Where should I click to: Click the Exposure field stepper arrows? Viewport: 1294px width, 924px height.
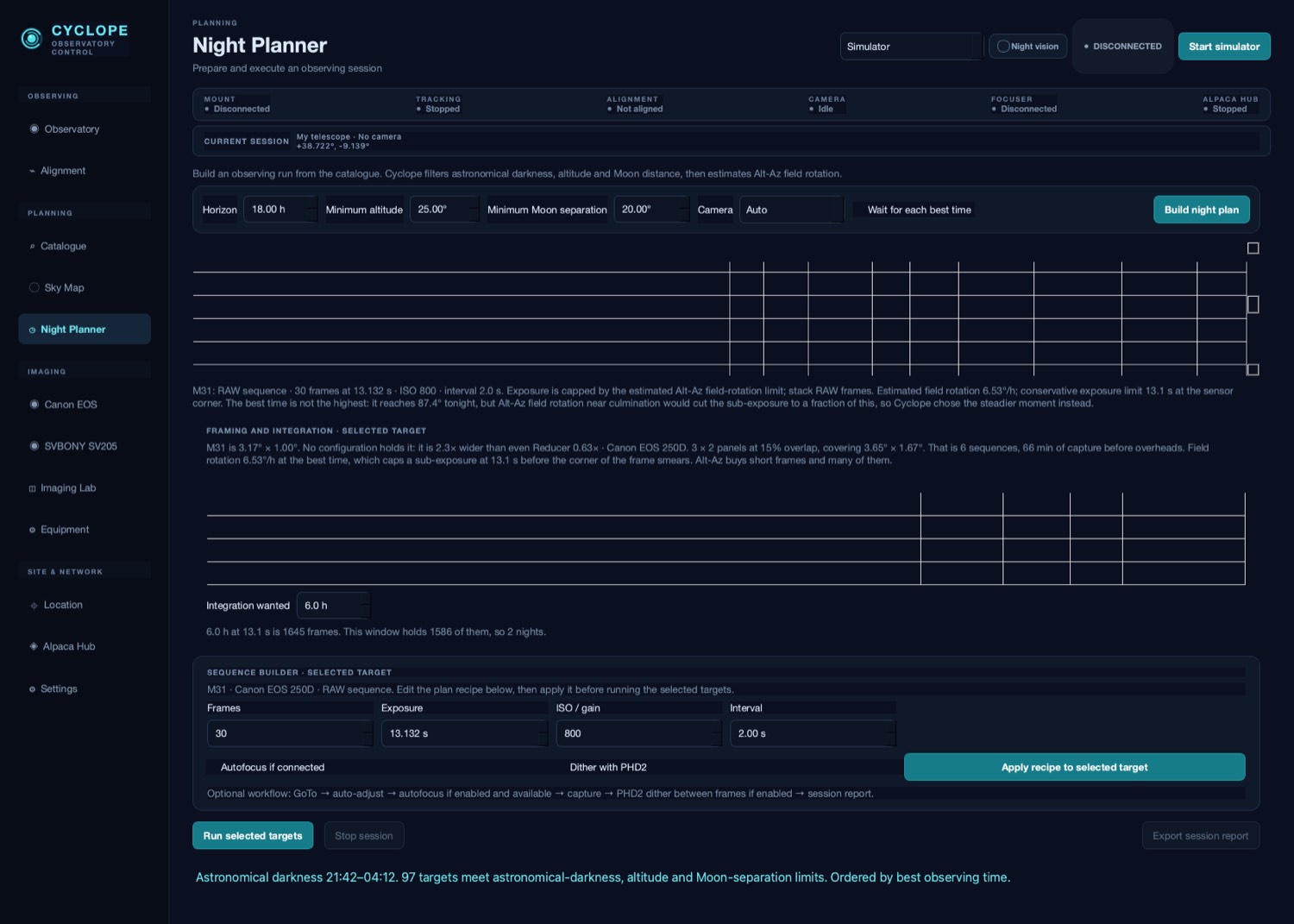tap(543, 733)
